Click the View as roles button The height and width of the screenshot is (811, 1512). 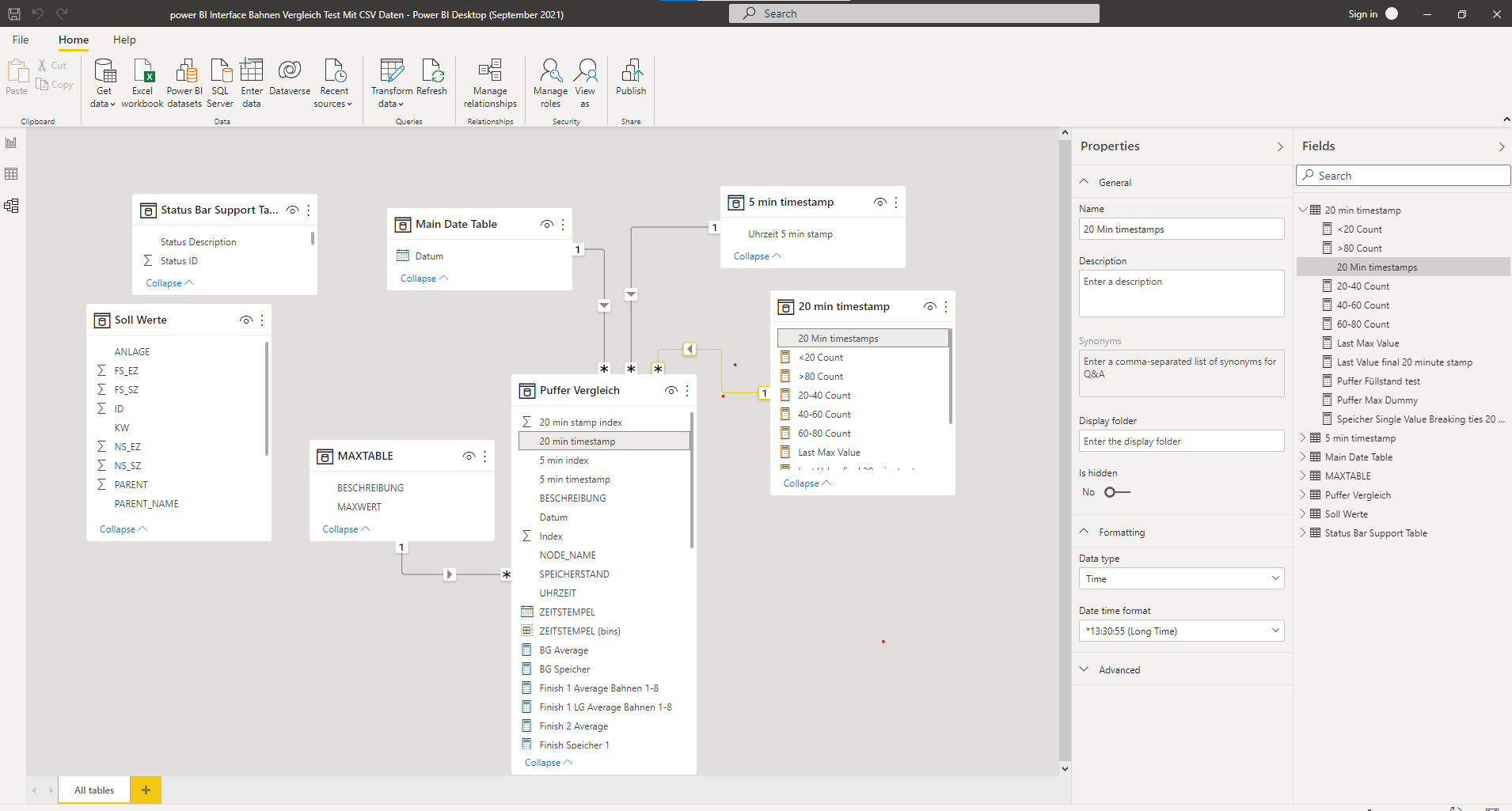[585, 83]
